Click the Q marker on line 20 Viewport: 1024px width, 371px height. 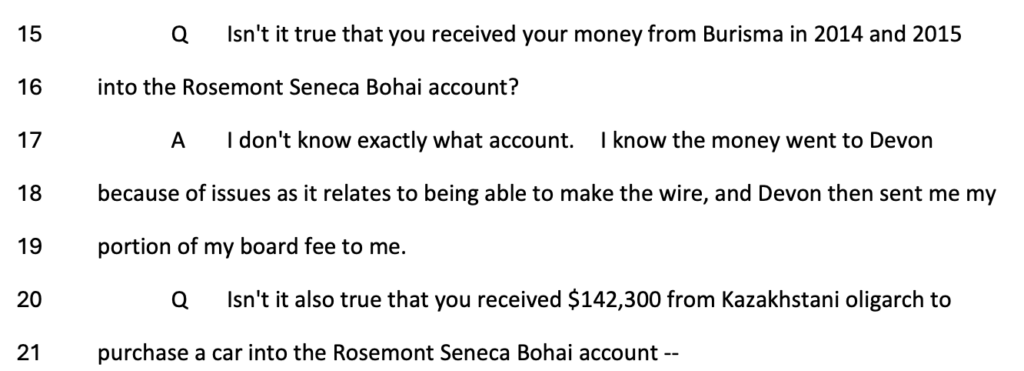[x=180, y=300]
